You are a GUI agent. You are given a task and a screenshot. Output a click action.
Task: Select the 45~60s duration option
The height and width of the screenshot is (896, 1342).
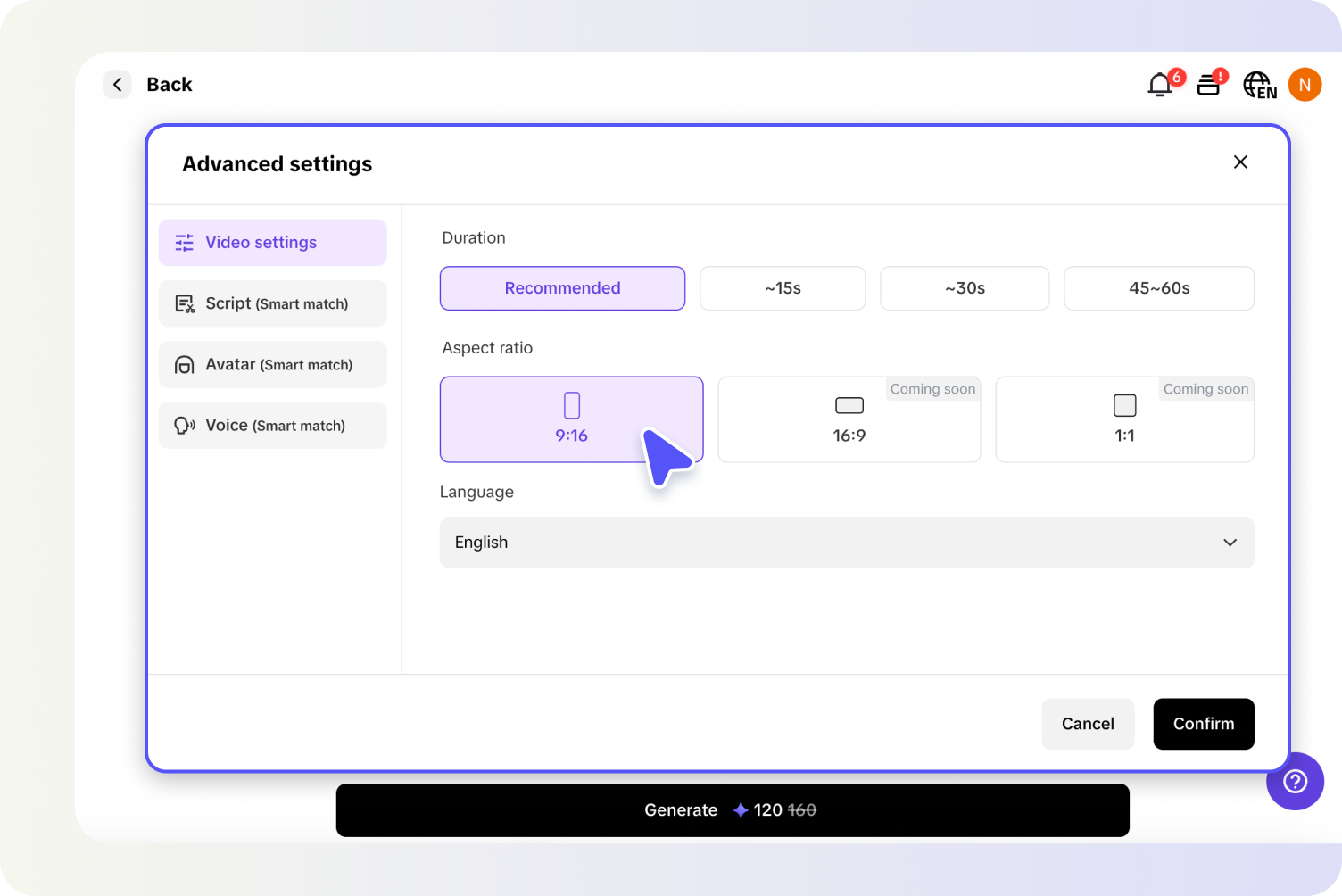tap(1159, 288)
